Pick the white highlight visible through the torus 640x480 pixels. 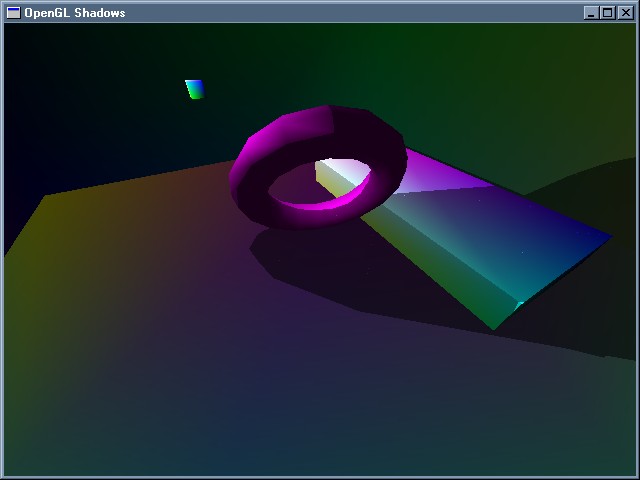(343, 170)
